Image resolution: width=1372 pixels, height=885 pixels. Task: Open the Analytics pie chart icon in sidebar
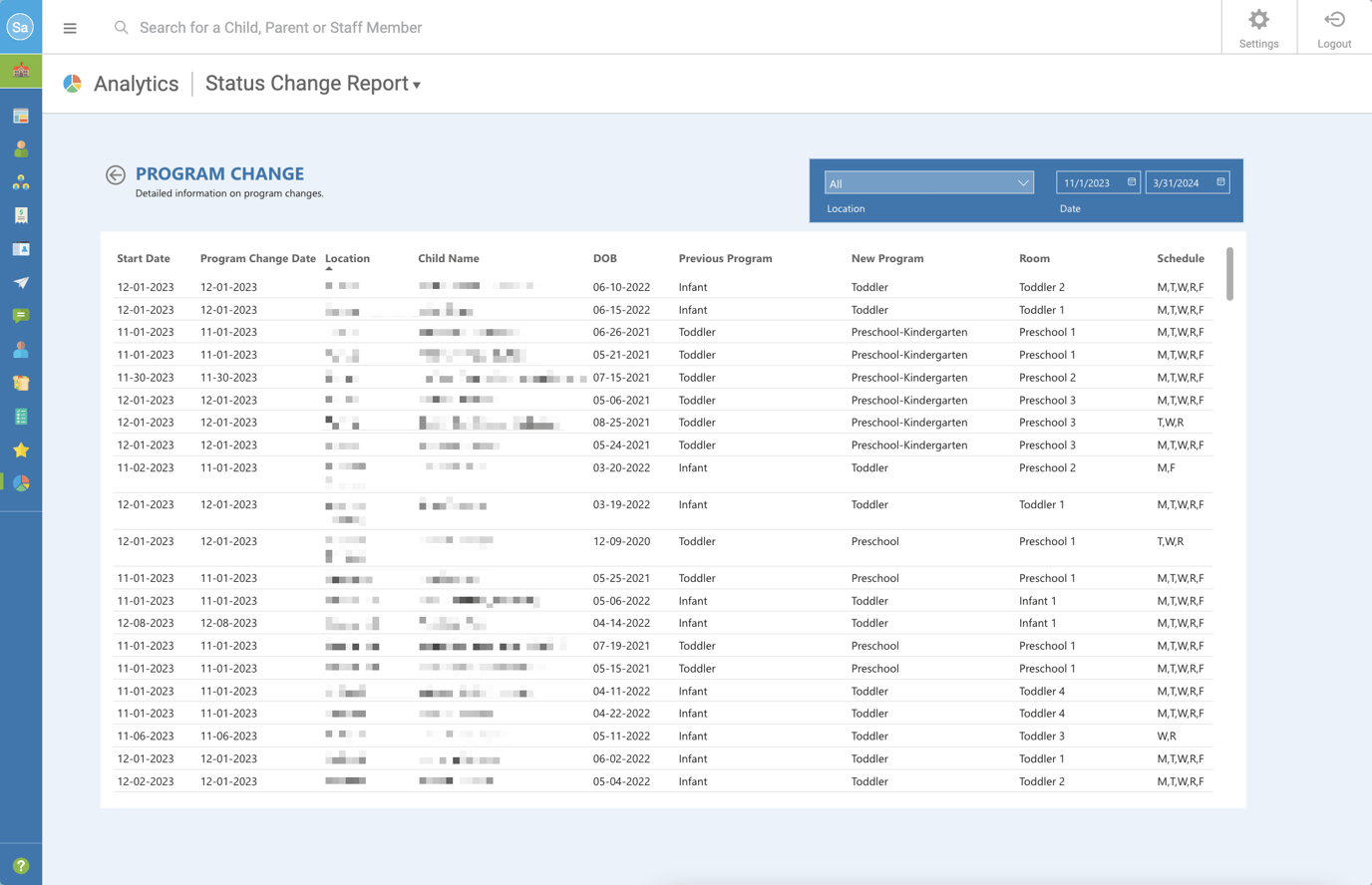[21, 483]
